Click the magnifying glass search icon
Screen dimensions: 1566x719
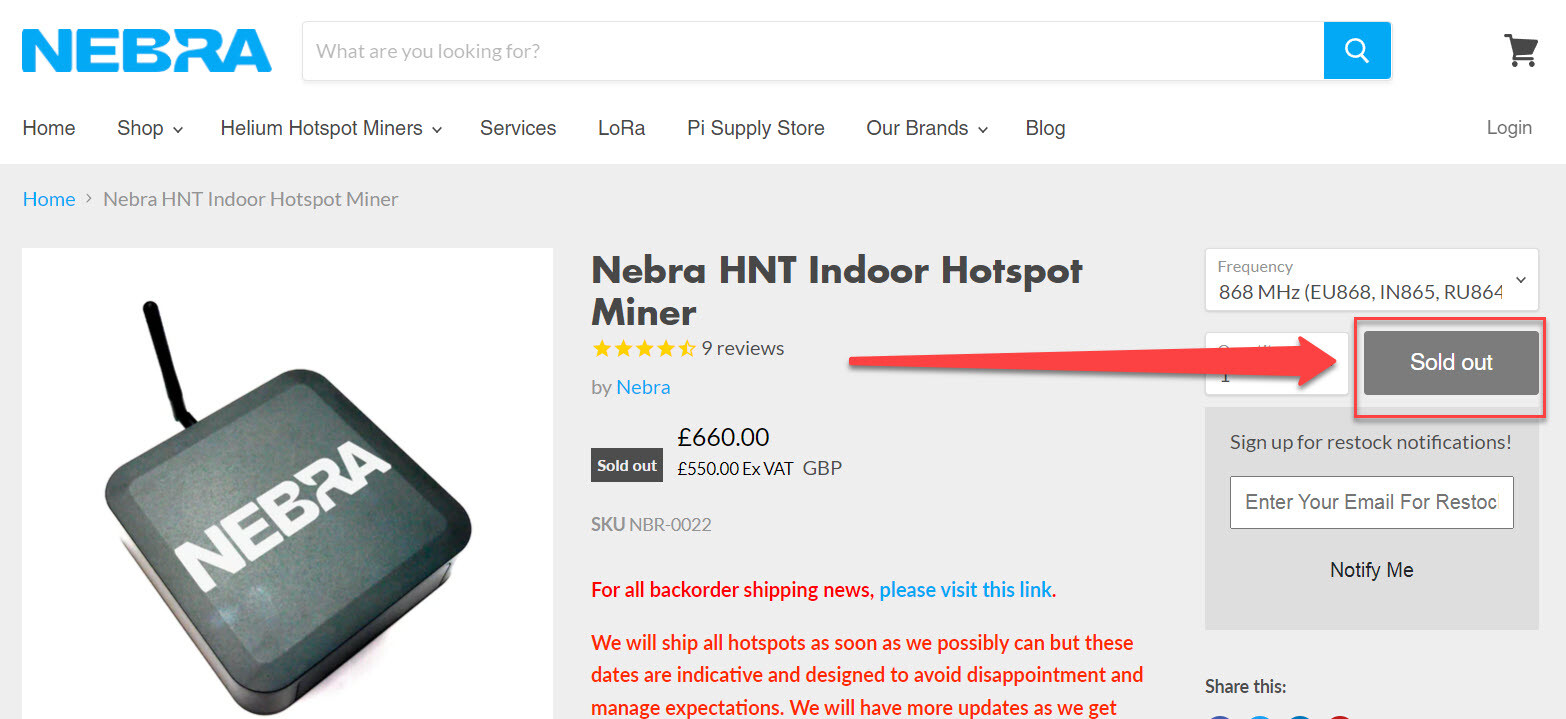pyautogui.click(x=1356, y=50)
